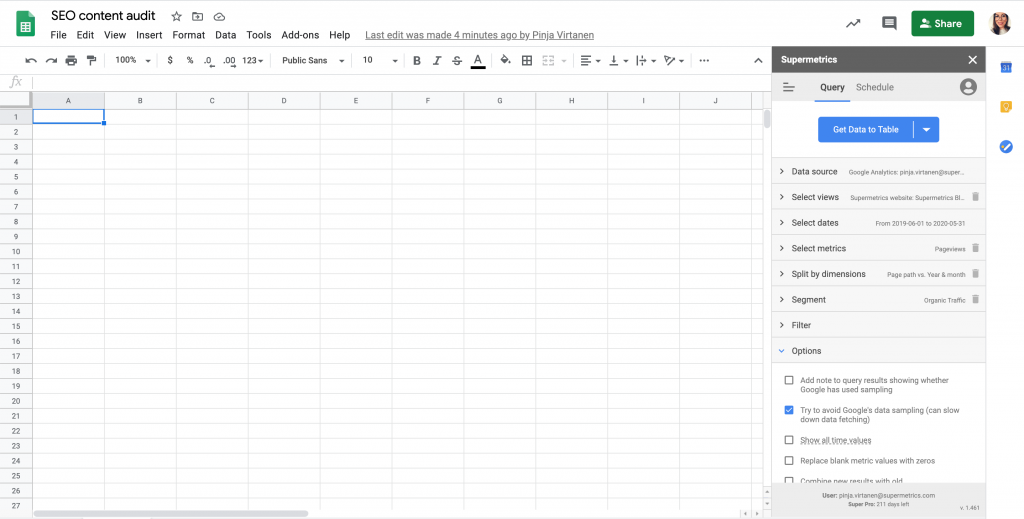This screenshot has height=519, width=1024.
Task: Uncheck Try to avoid Google's data sampling
Action: pos(789,410)
